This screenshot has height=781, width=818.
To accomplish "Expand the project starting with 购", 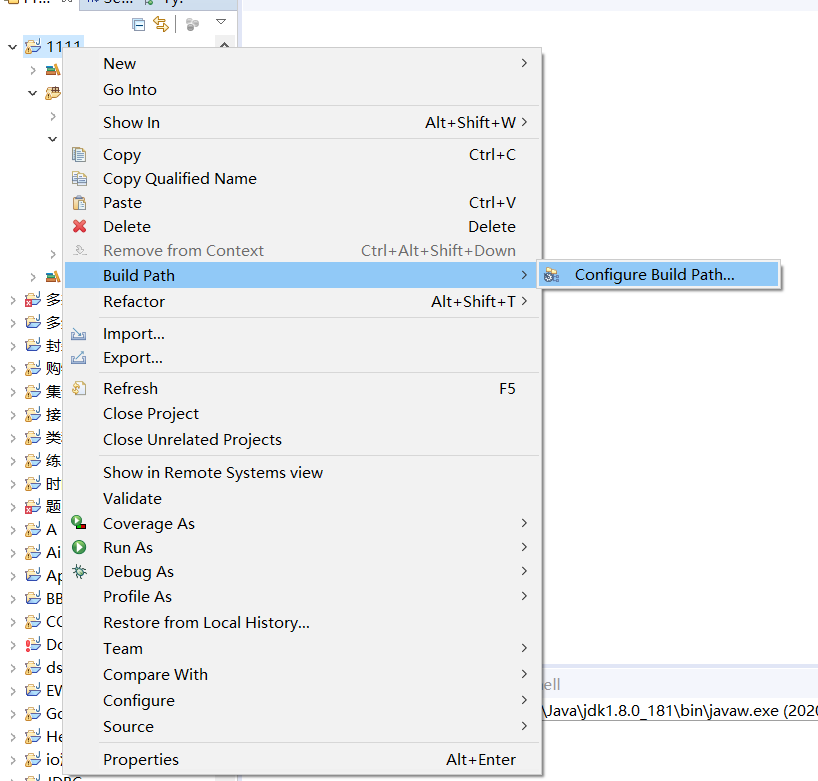I will [13, 369].
